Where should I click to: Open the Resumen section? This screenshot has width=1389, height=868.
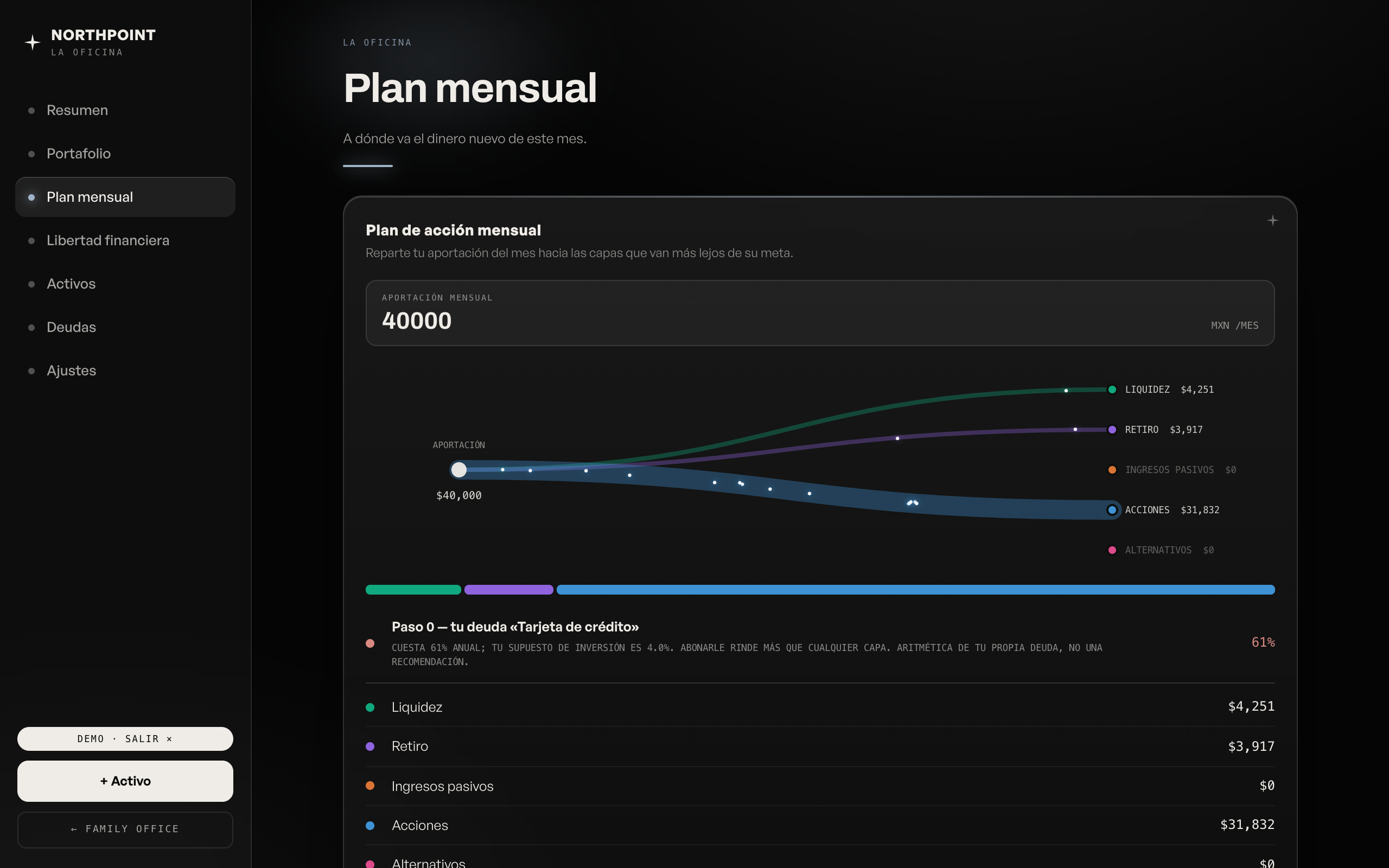click(125, 110)
